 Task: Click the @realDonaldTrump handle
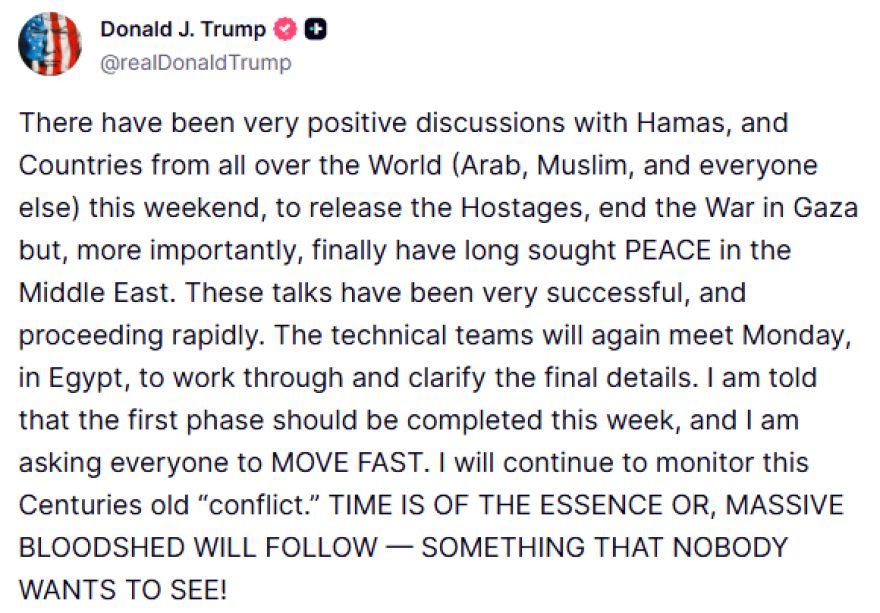(x=196, y=63)
